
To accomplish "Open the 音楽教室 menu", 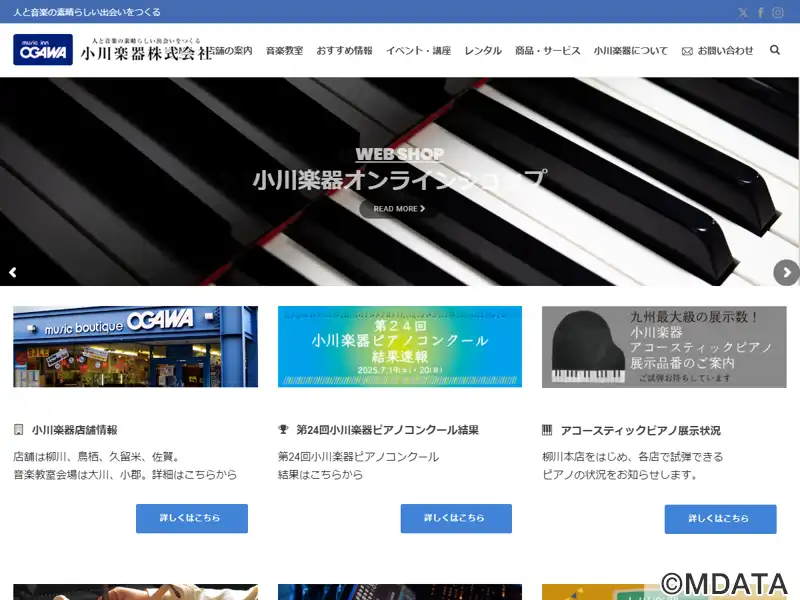I will click(285, 51).
